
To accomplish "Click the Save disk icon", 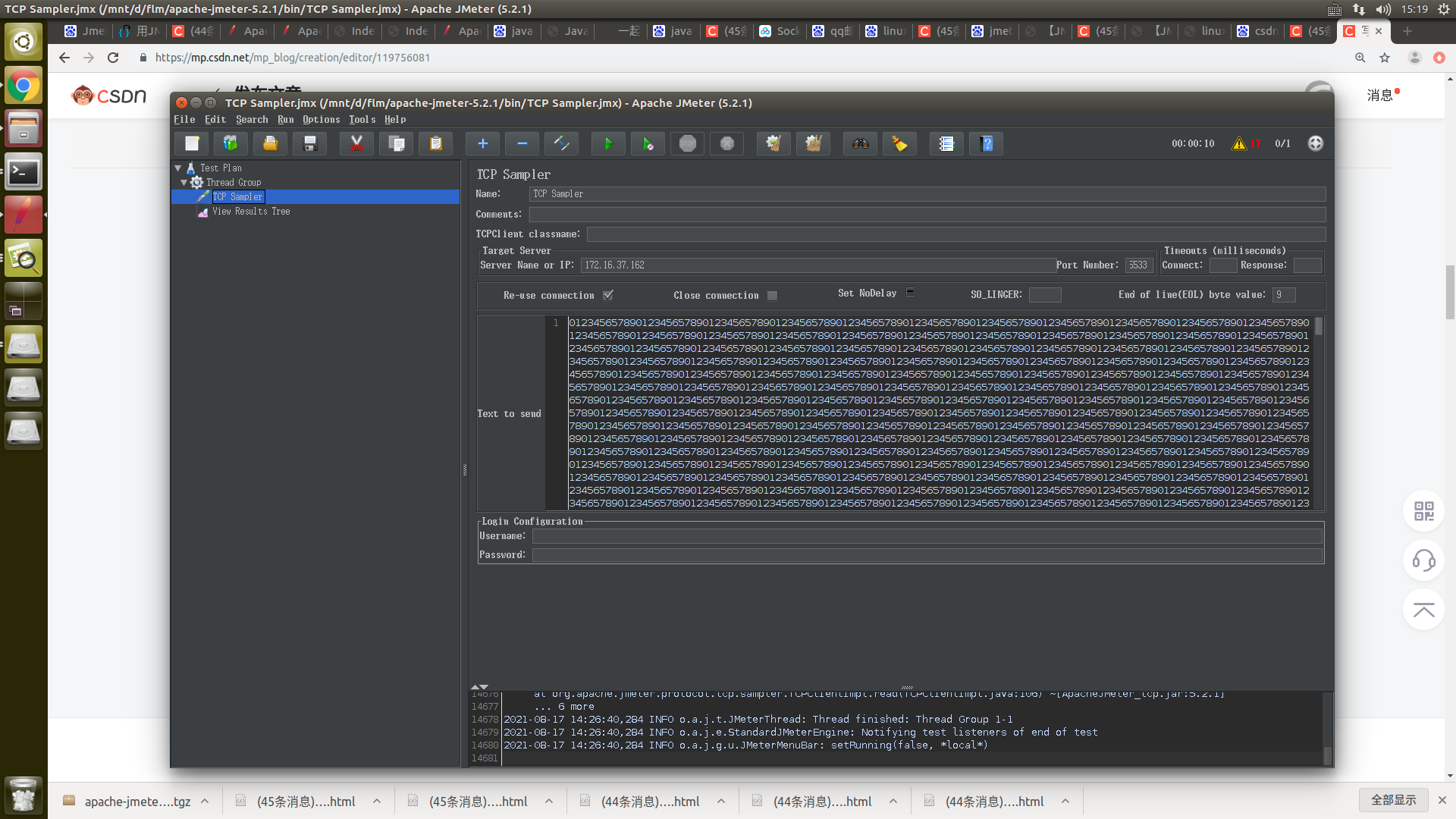I will [x=309, y=143].
